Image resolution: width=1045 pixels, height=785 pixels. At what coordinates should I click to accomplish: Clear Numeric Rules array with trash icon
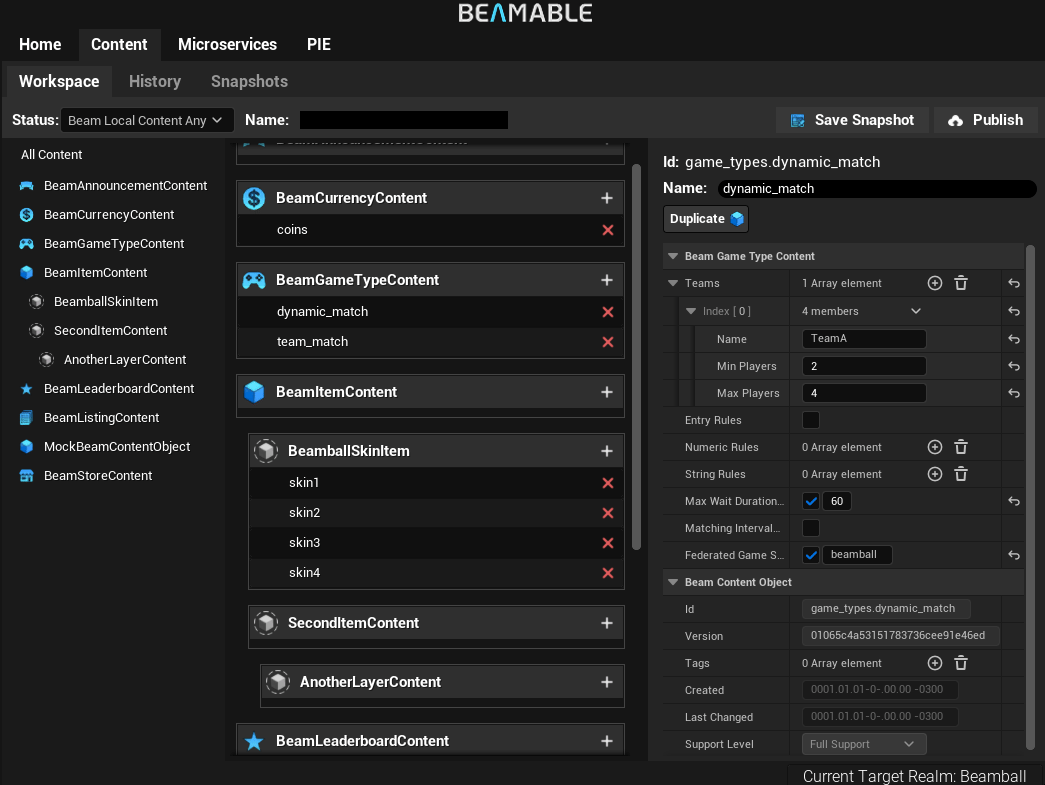point(961,447)
